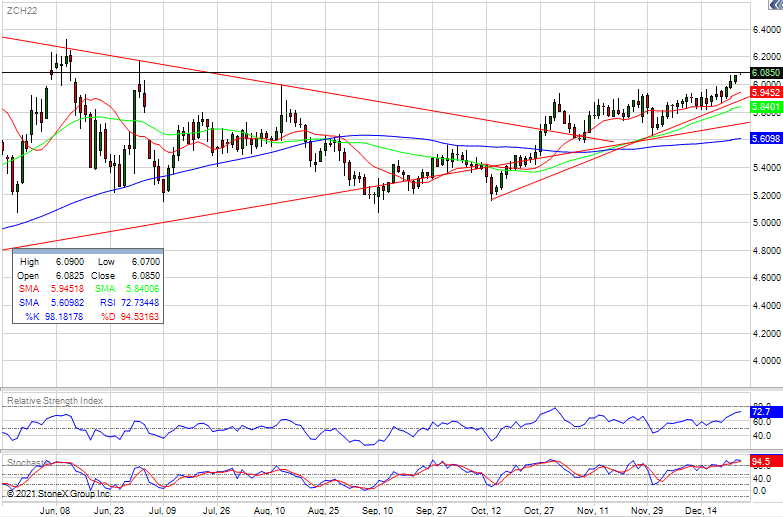Click the Aug, 10 date label
The width and height of the screenshot is (783, 517).
click(269, 511)
